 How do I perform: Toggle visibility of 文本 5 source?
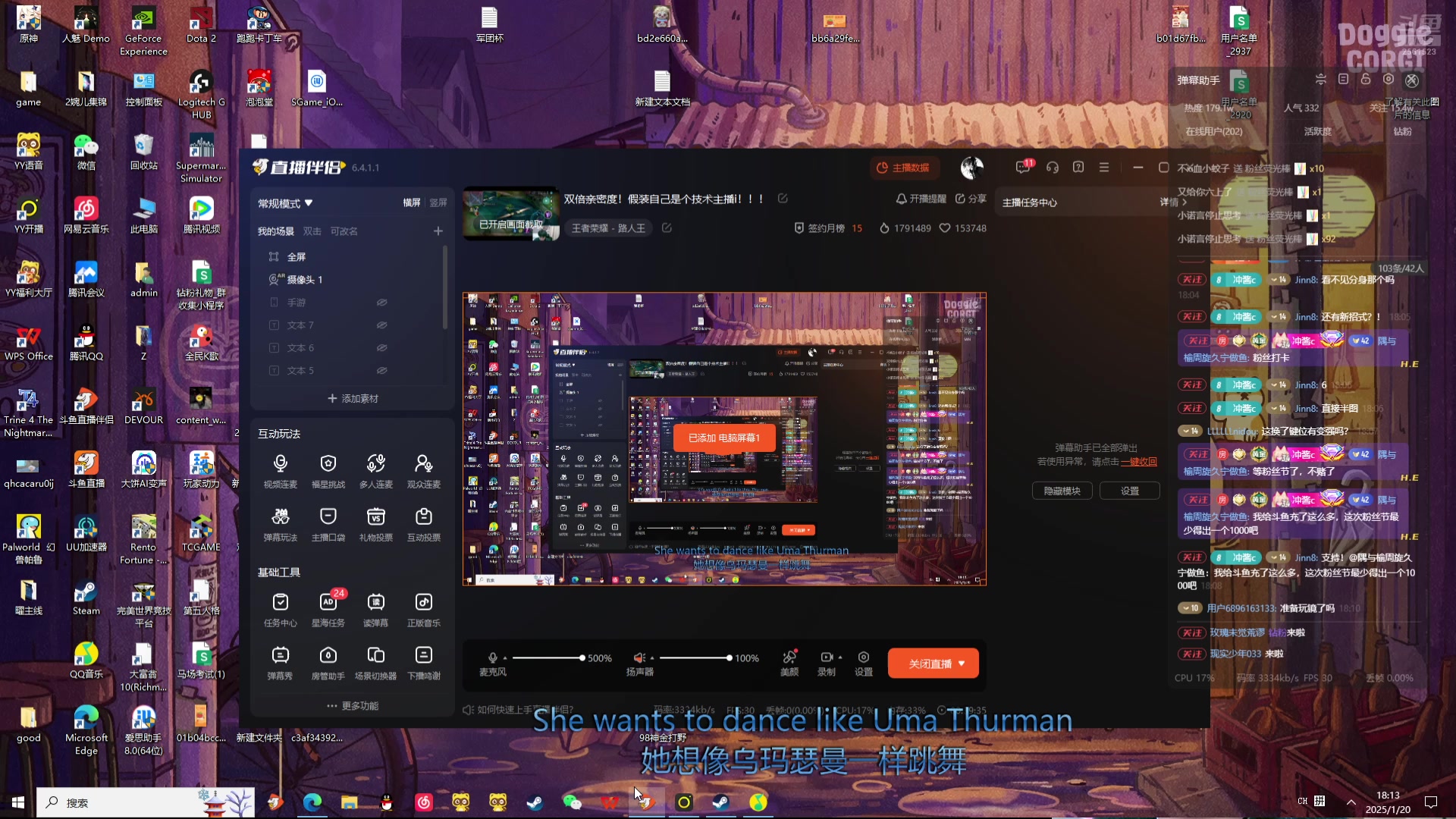click(x=382, y=371)
